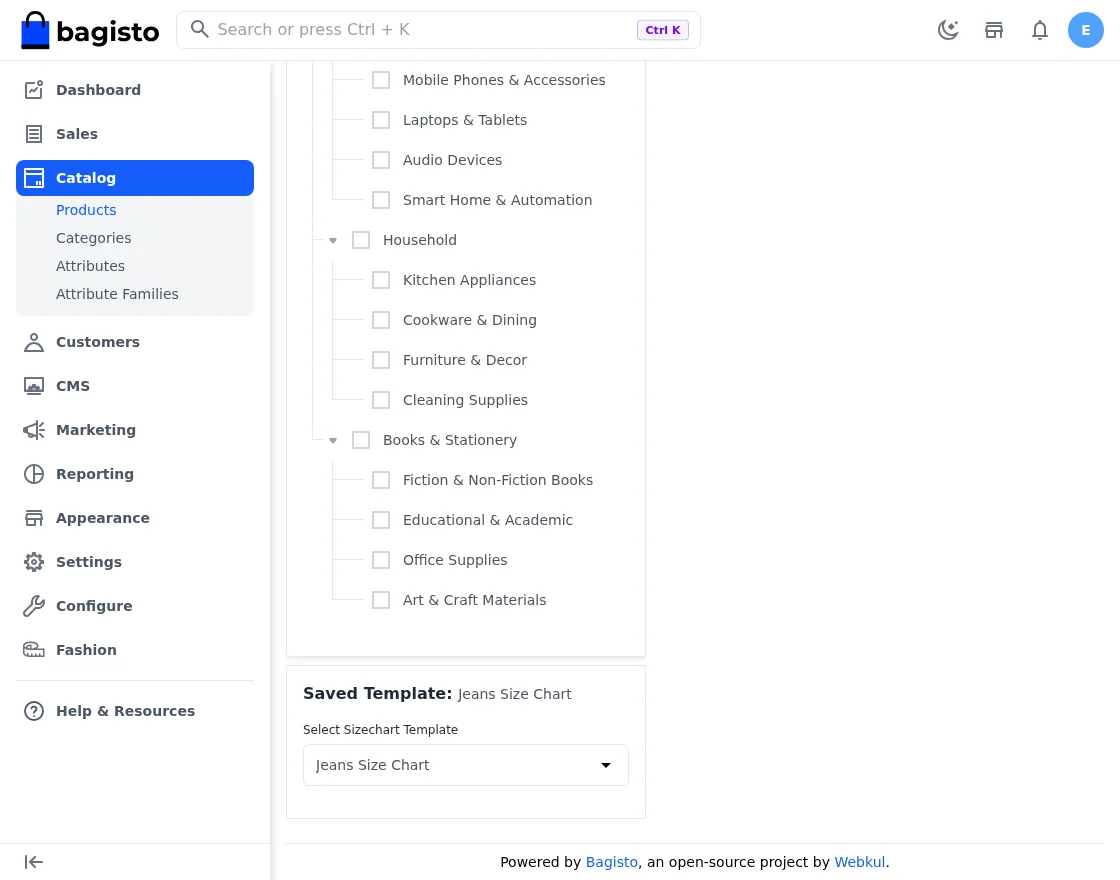Click the Configure wrench icon

(x=34, y=606)
